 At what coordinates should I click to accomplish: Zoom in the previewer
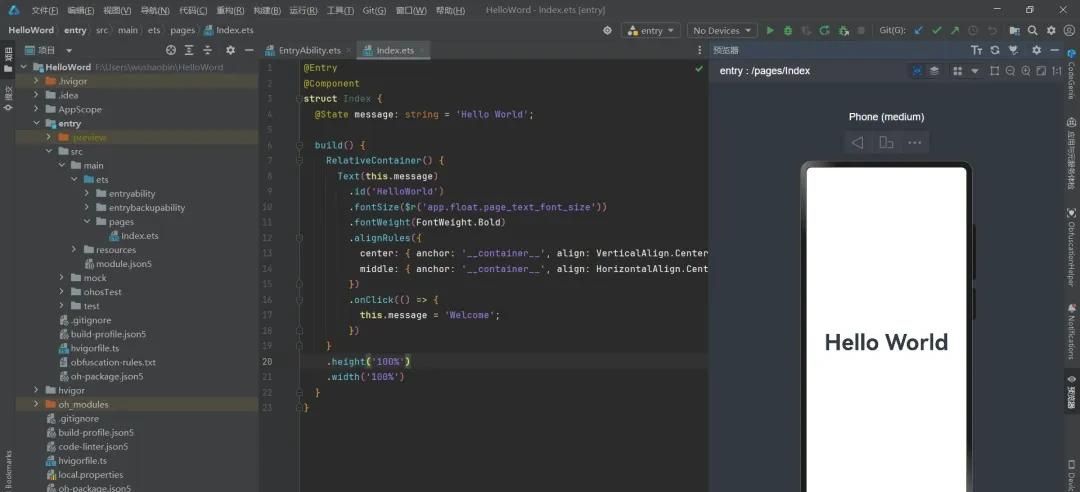[x=1026, y=71]
